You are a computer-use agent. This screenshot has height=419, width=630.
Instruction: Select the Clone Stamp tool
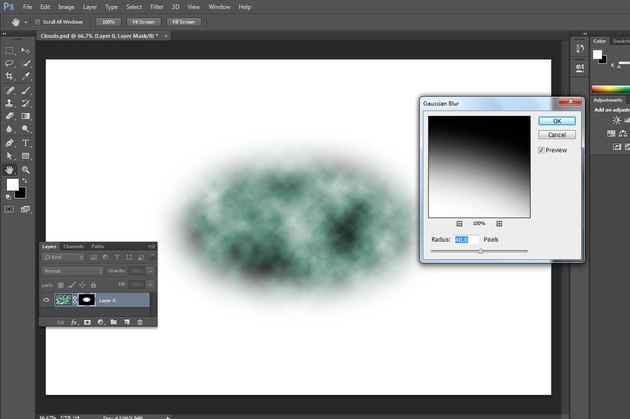[9, 103]
